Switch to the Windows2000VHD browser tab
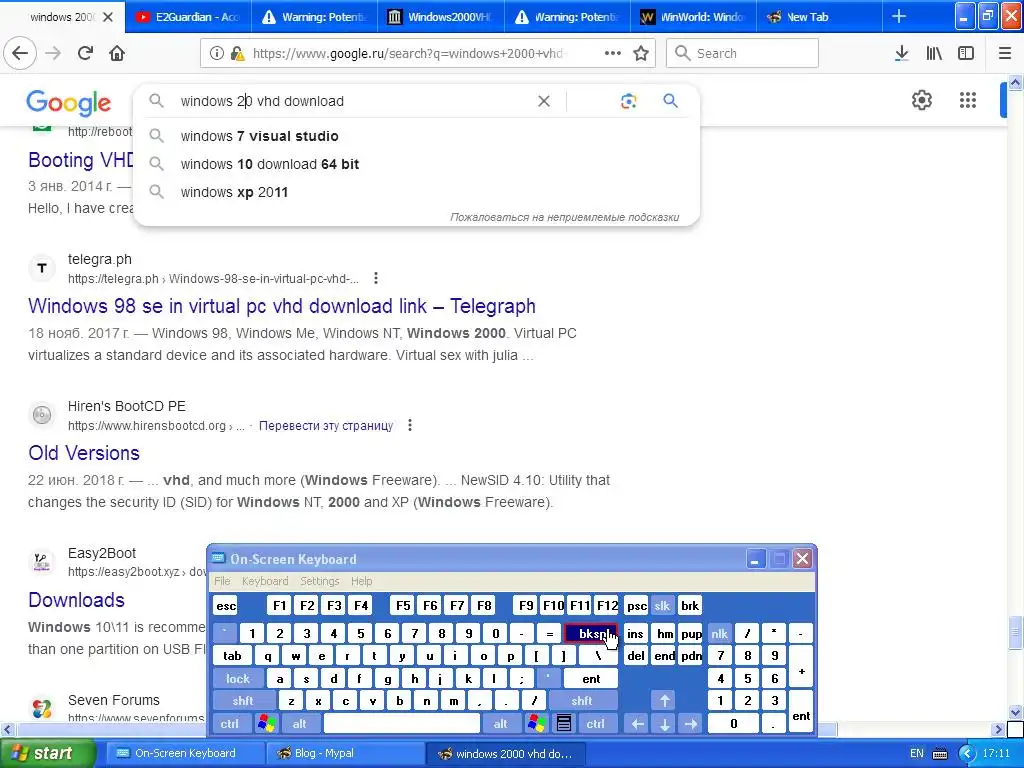 tap(440, 17)
